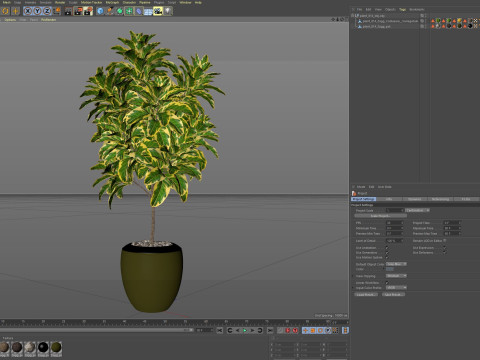Go to the end of animation
The image size is (480, 360).
coord(270,330)
